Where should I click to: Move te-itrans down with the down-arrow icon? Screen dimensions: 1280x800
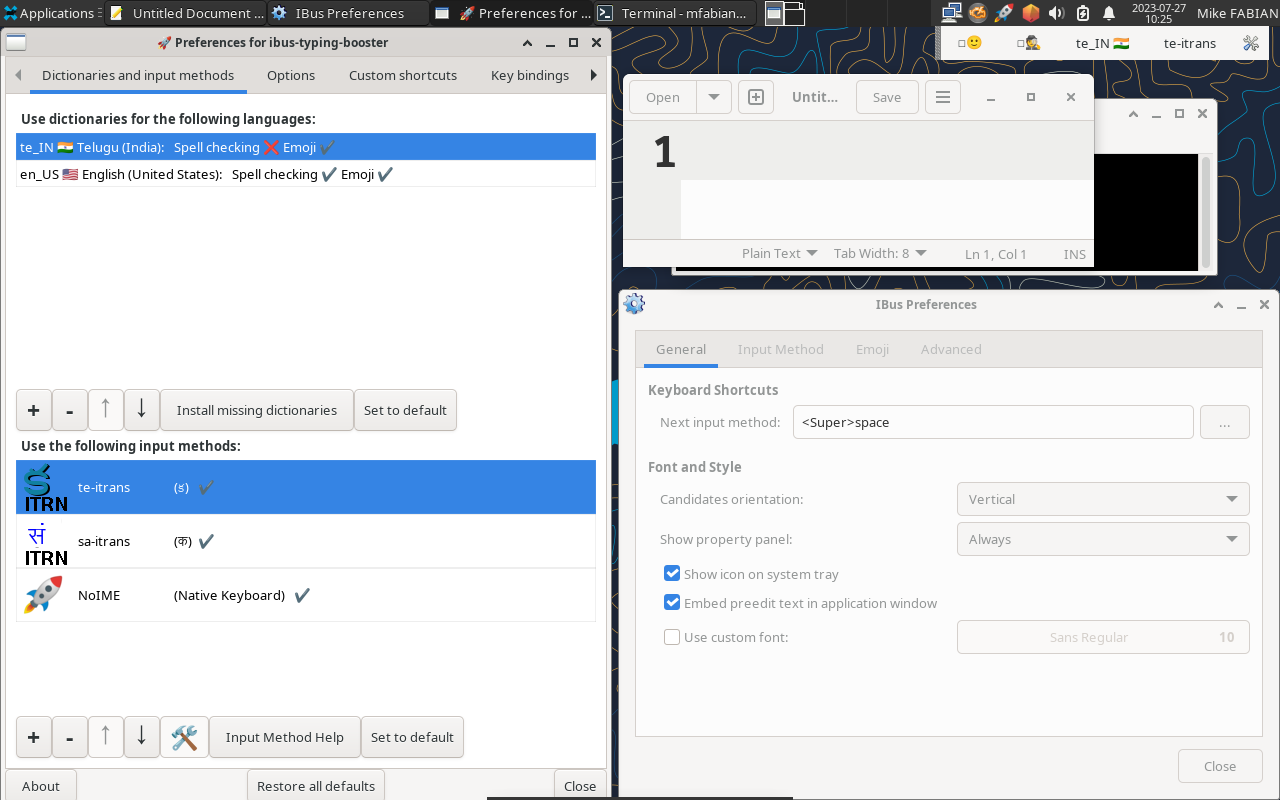[141, 737]
